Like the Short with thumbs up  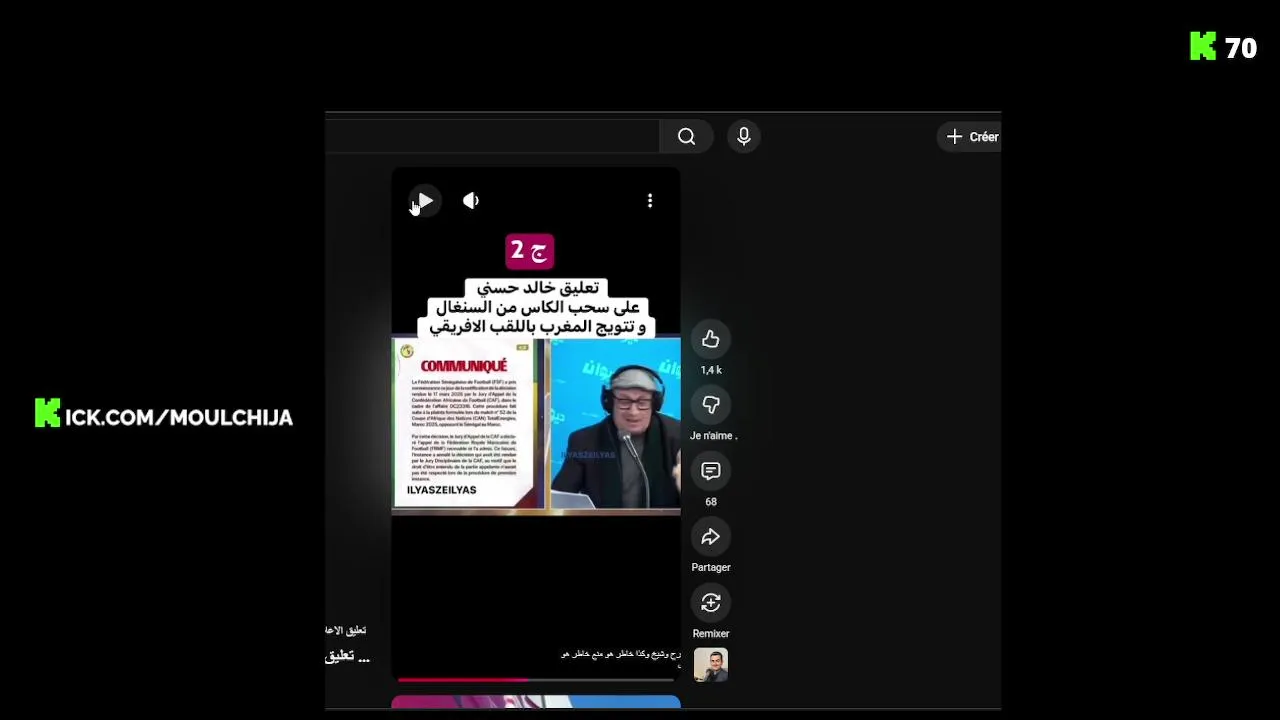711,339
